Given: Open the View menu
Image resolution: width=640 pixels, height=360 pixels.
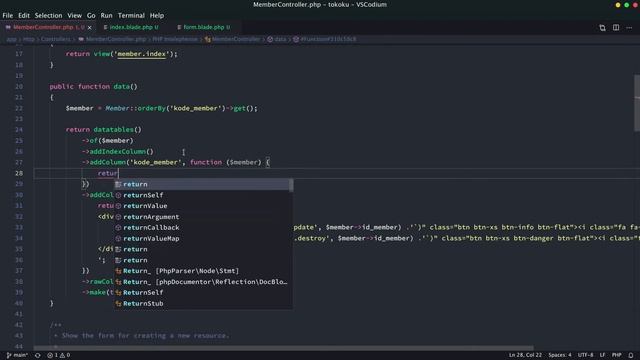Looking at the screenshot, I should point(74,16).
